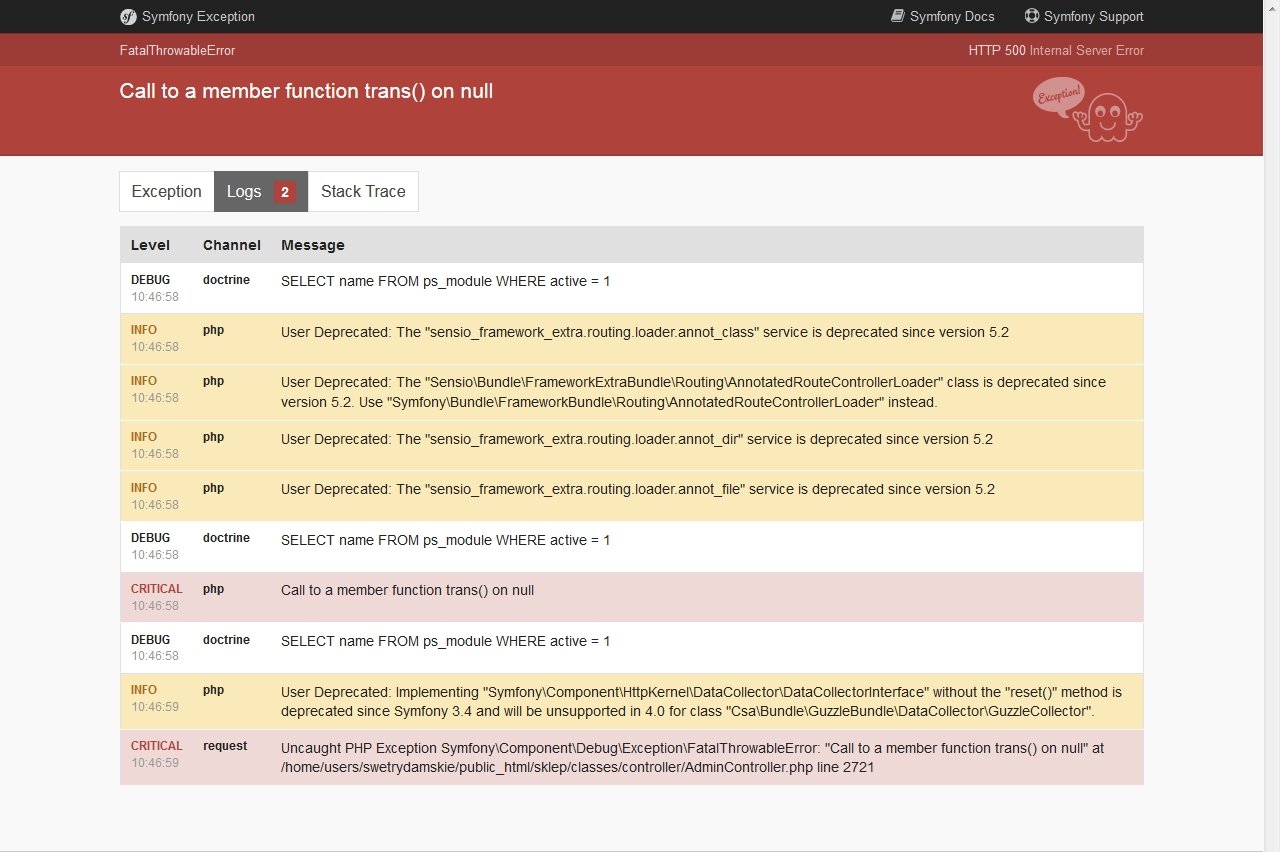The image size is (1280, 852).
Task: Click the php channel cell in CRITICAL row
Action: point(213,589)
